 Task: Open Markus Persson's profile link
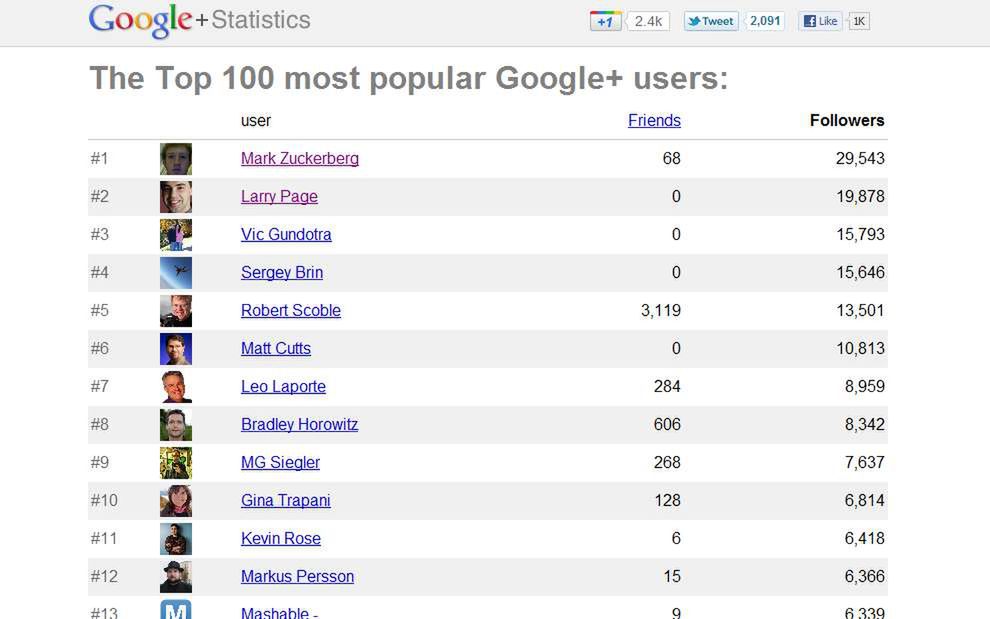[297, 576]
